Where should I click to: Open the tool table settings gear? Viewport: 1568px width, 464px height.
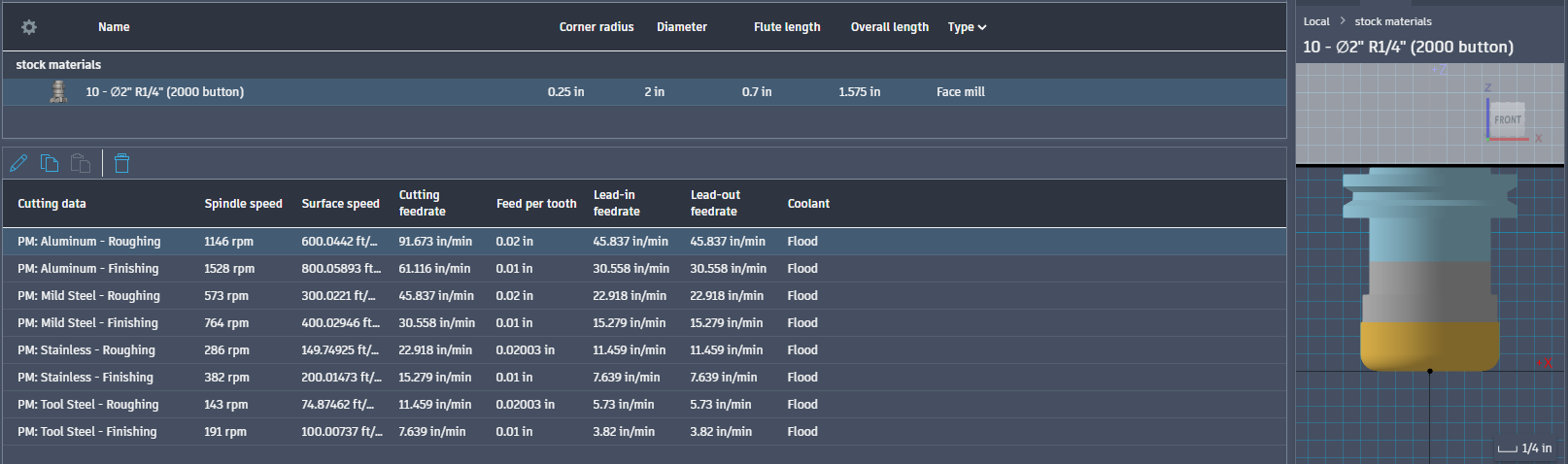tap(29, 27)
